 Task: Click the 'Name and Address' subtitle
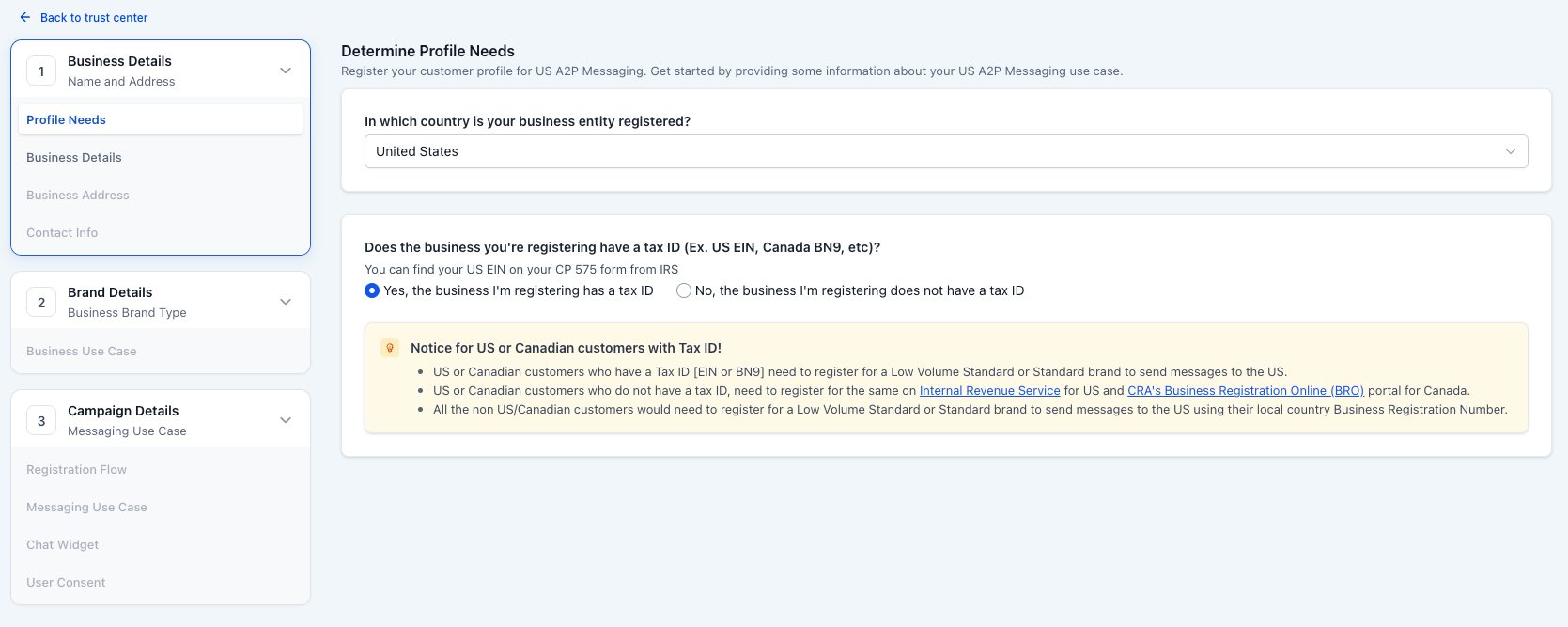click(121, 82)
